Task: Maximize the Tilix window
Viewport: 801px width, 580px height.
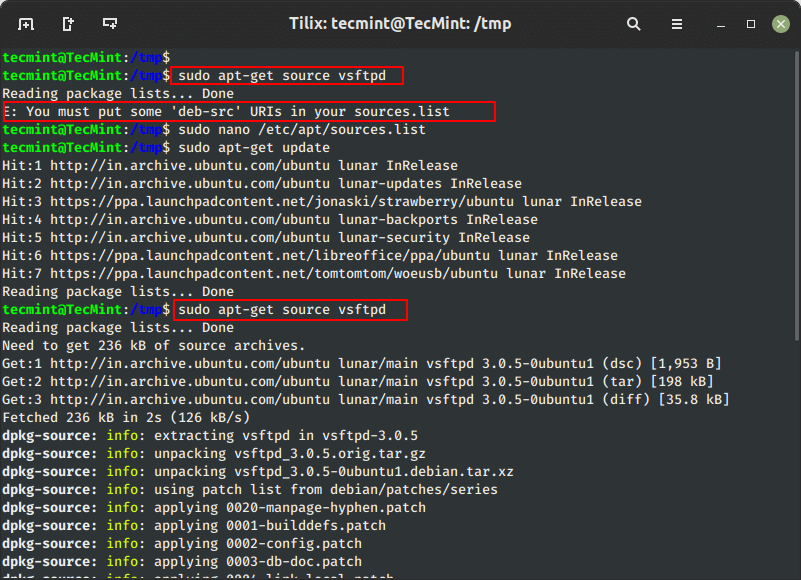Action: click(x=750, y=24)
